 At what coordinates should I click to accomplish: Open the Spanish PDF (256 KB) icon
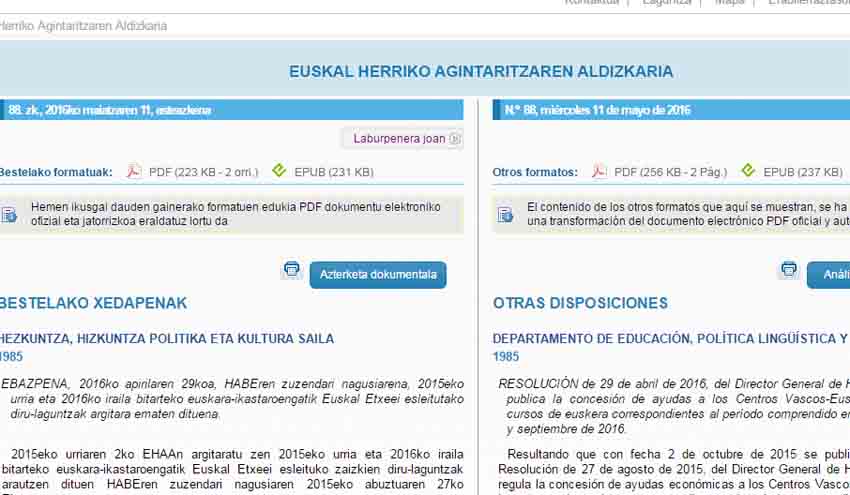click(598, 171)
